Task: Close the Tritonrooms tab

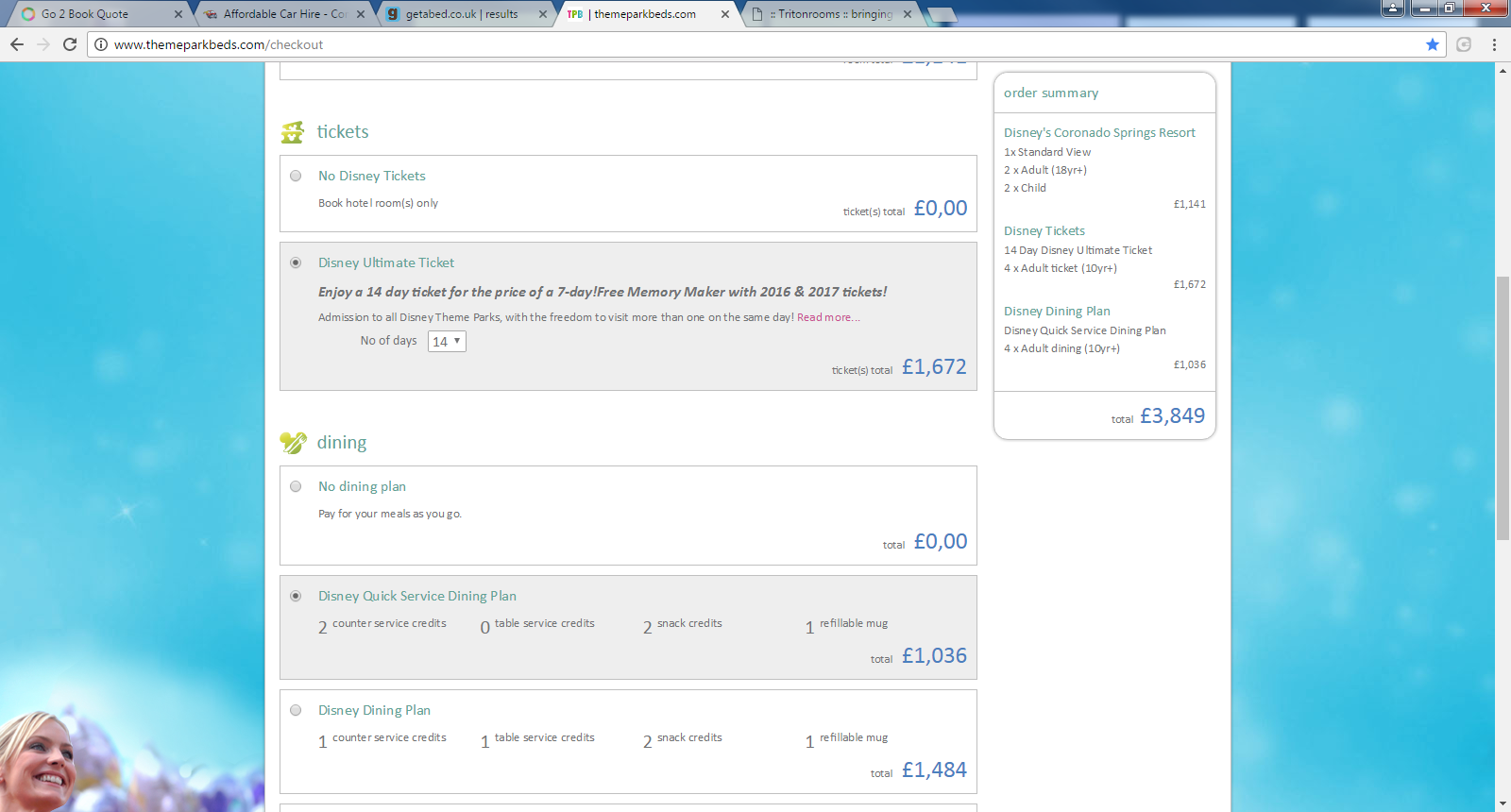Action: [x=908, y=14]
